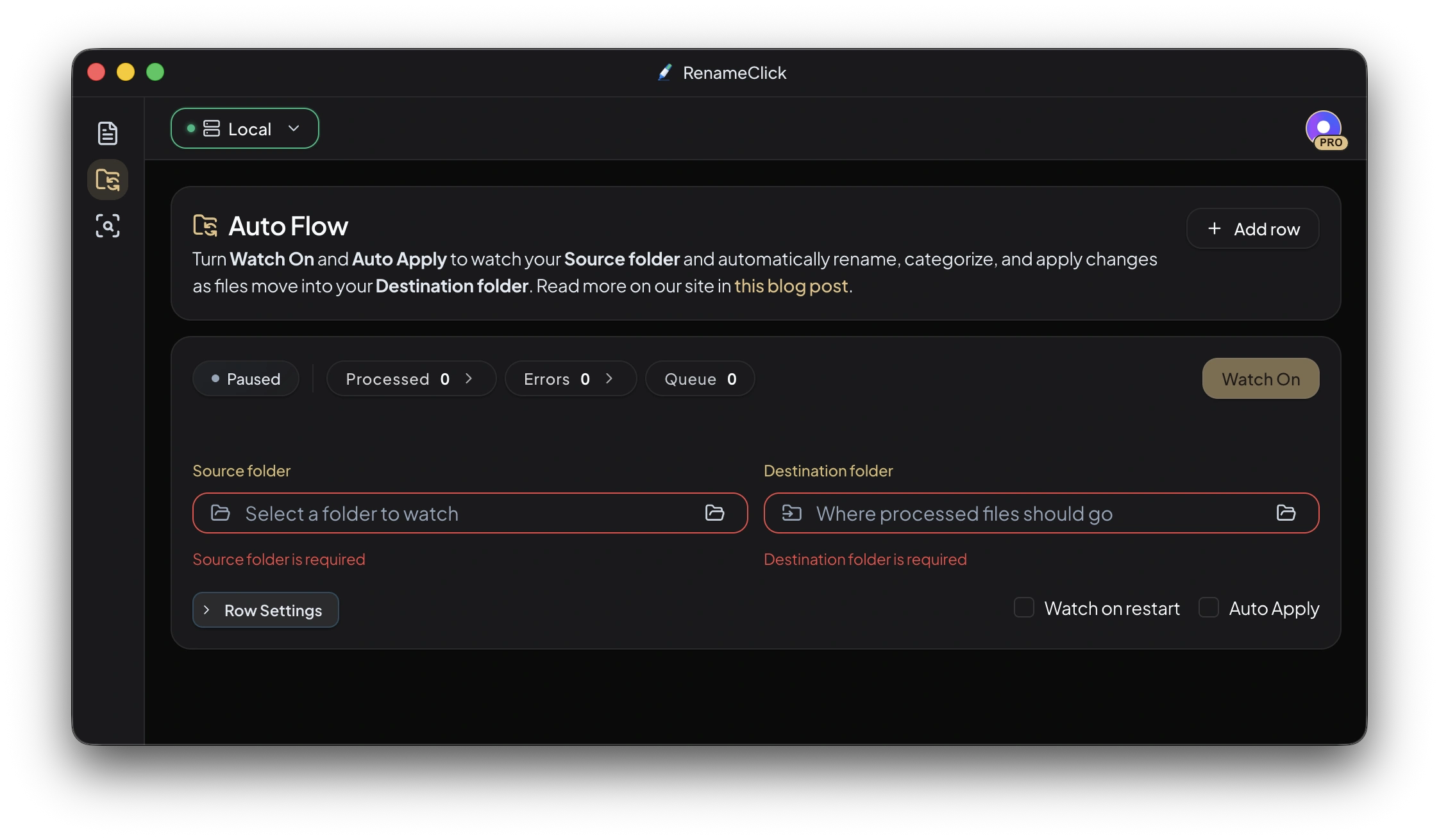Expand the Errors count details
1439x840 pixels.
569,379
